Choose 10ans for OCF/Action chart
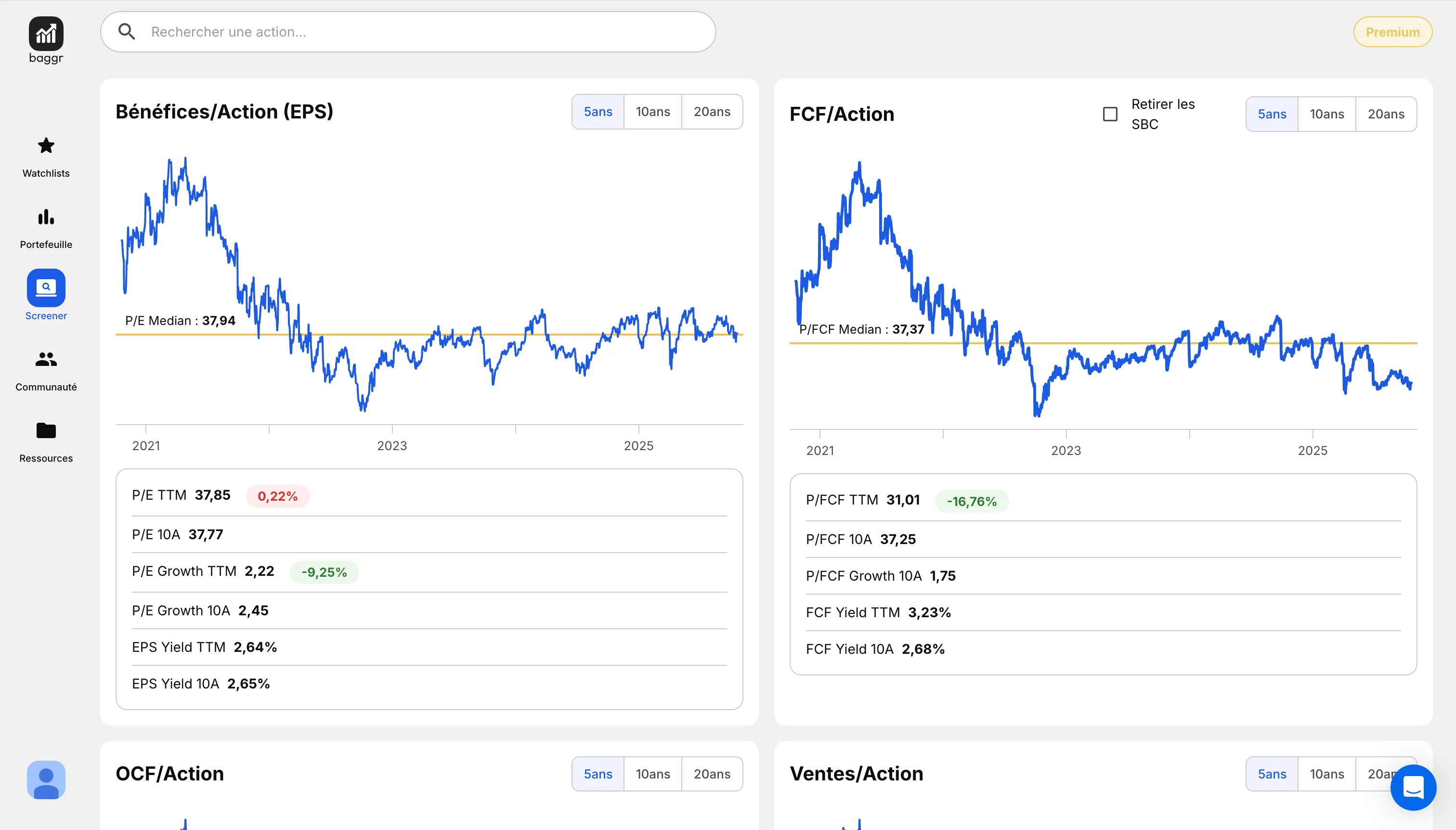 [653, 774]
